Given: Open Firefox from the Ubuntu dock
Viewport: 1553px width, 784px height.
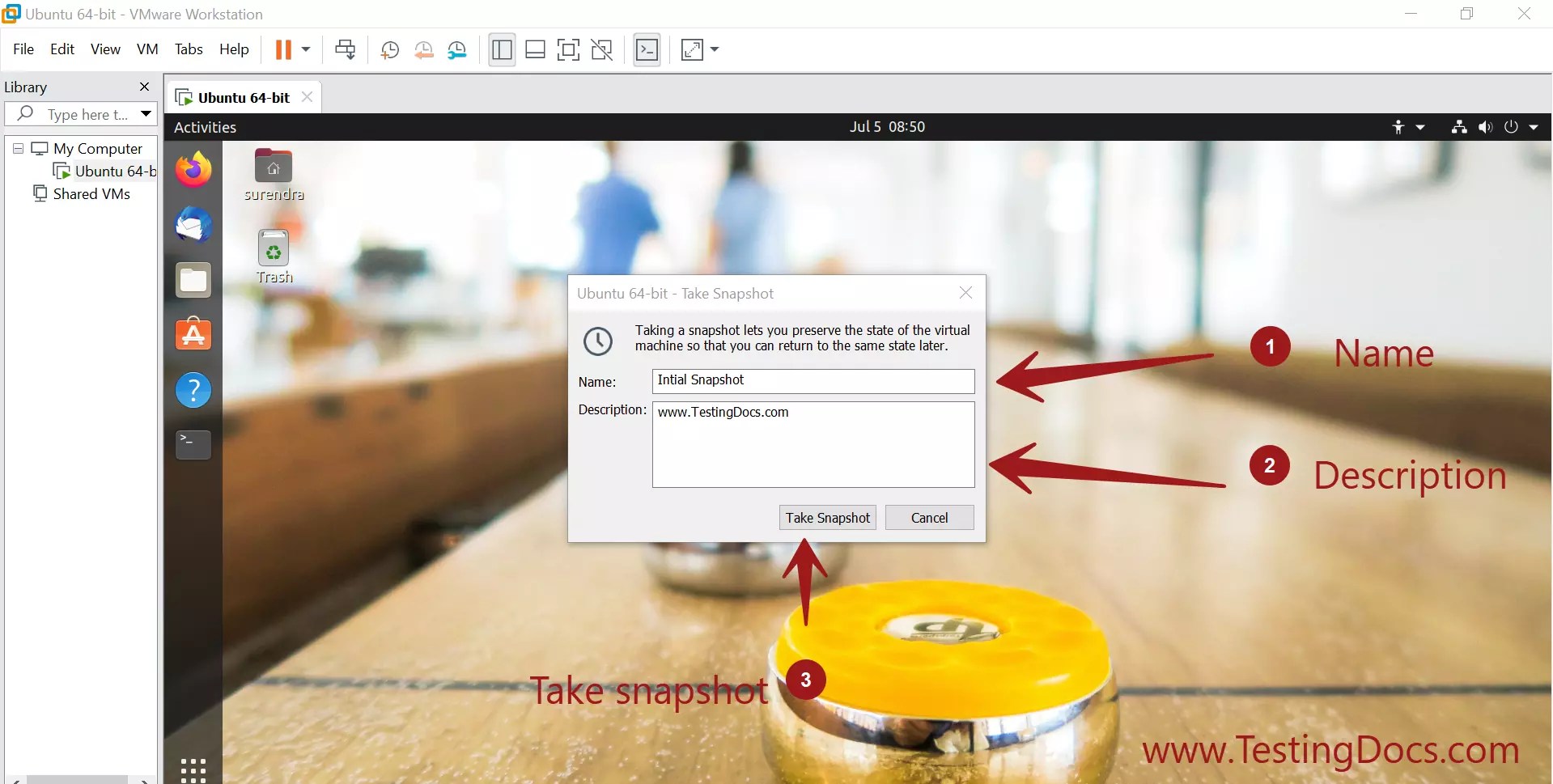Looking at the screenshot, I should click(x=193, y=170).
